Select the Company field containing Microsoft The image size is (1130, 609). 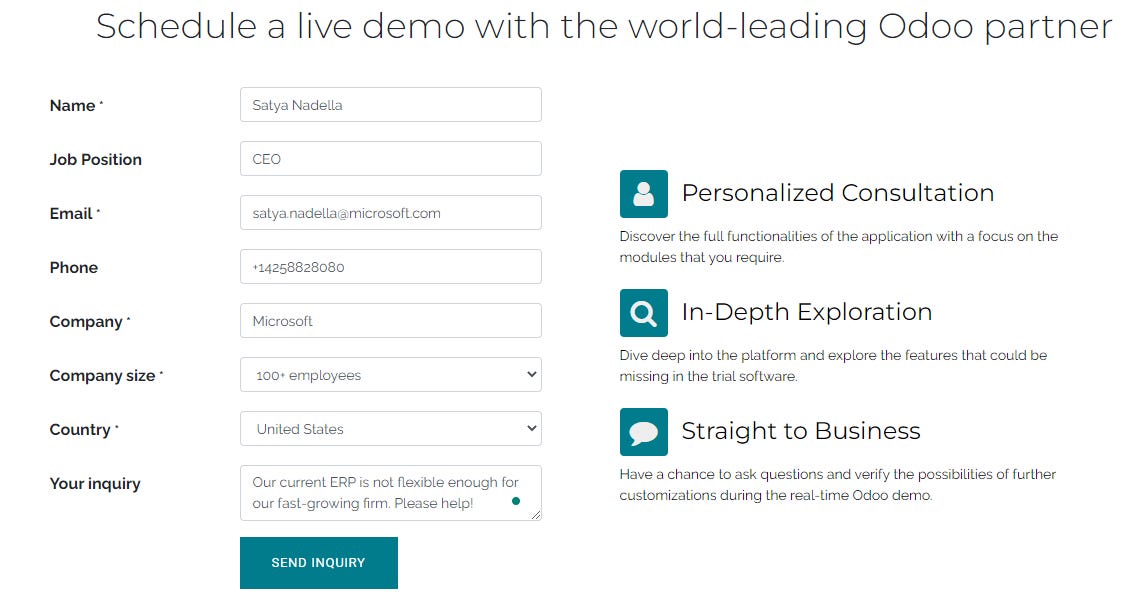[391, 321]
